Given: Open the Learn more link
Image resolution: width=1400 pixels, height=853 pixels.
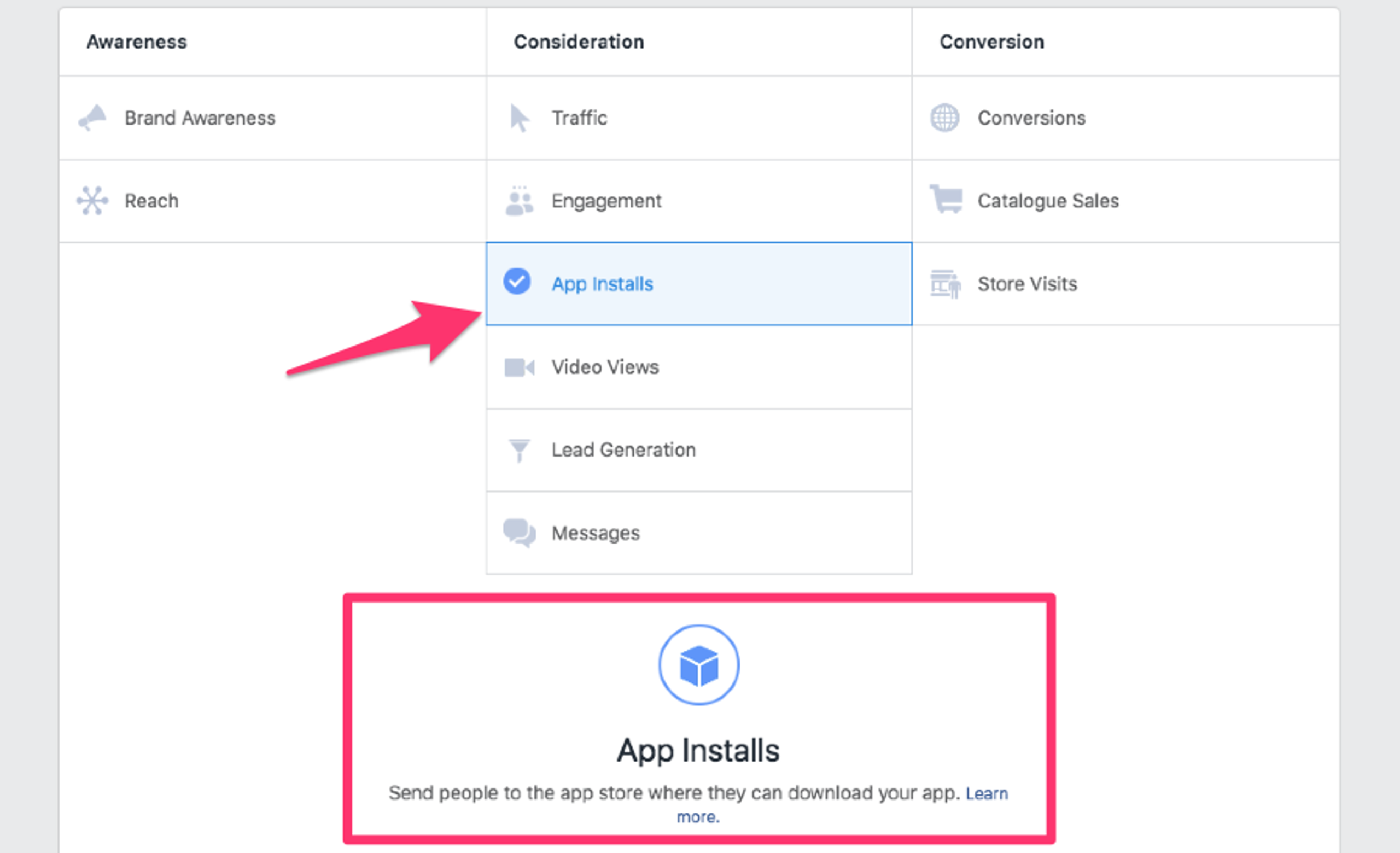Looking at the screenshot, I should coord(987,793).
